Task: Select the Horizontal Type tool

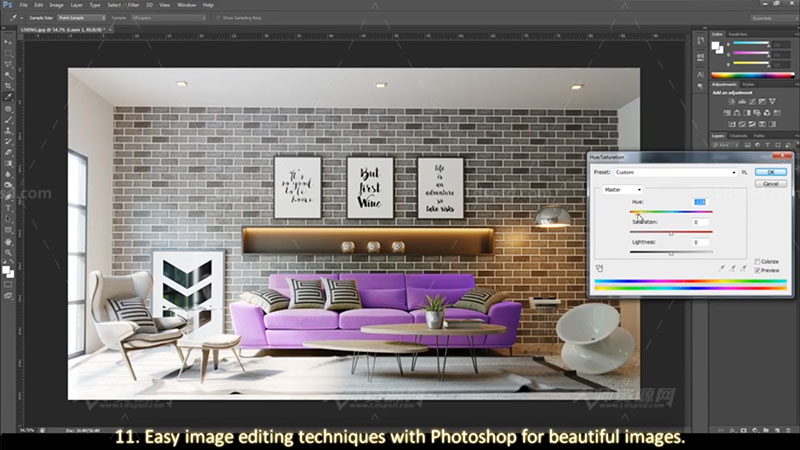Action: 8,208
